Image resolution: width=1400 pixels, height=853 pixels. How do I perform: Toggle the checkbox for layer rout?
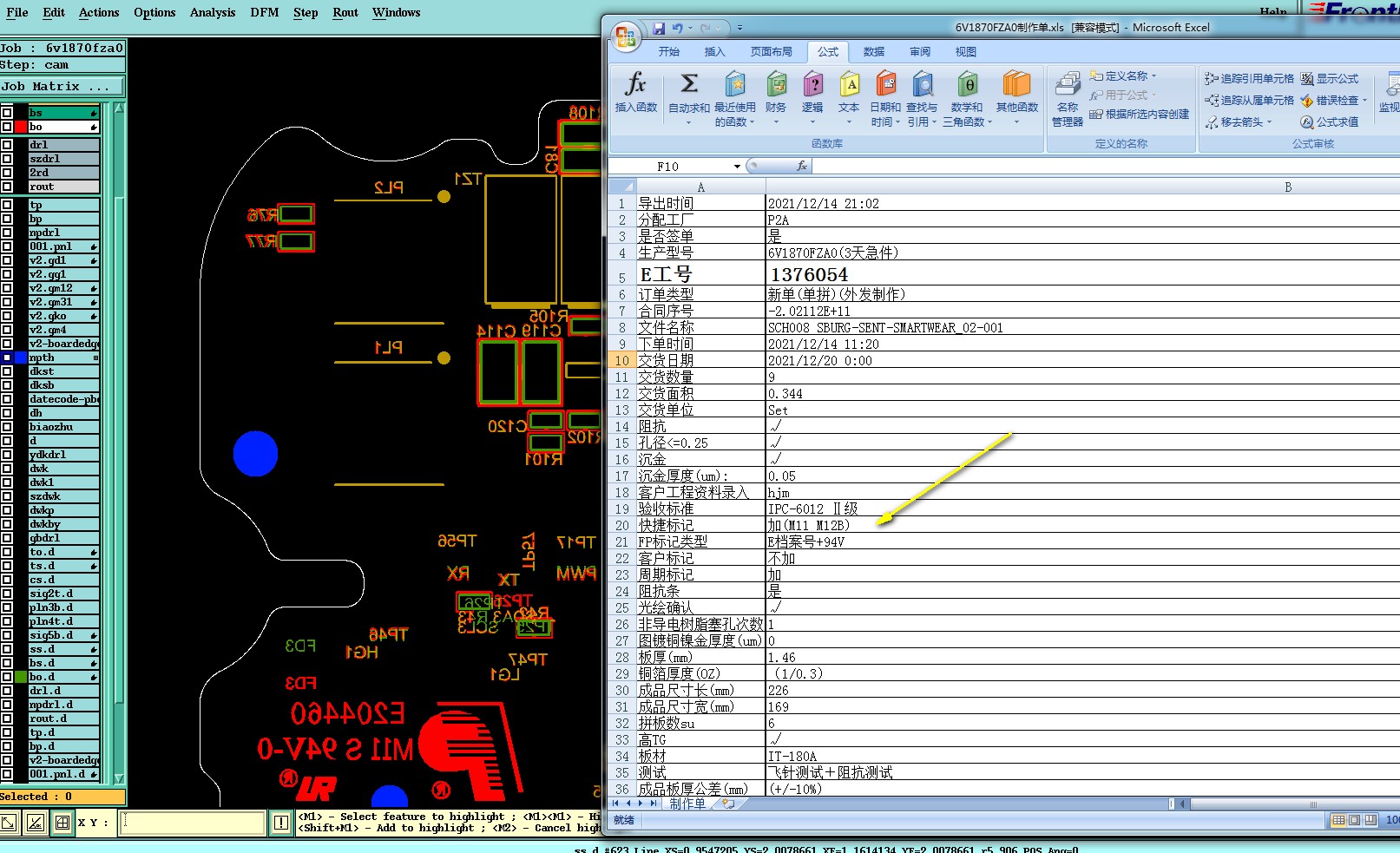click(x=7, y=187)
